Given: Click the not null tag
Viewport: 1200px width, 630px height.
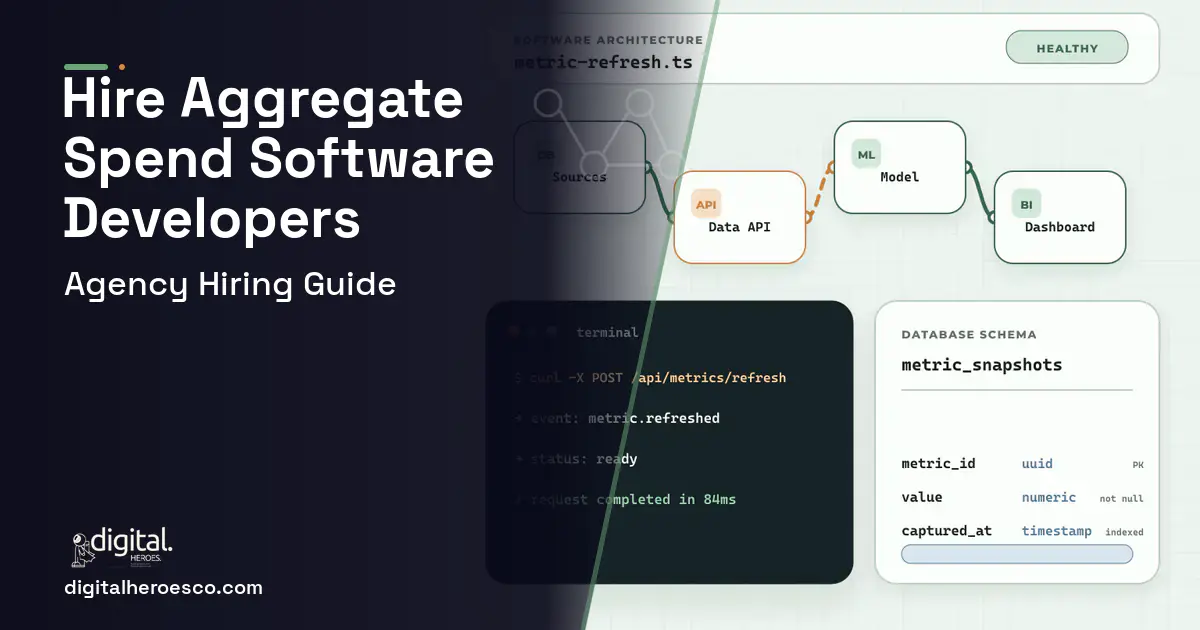Looking at the screenshot, I should coord(1122,498).
